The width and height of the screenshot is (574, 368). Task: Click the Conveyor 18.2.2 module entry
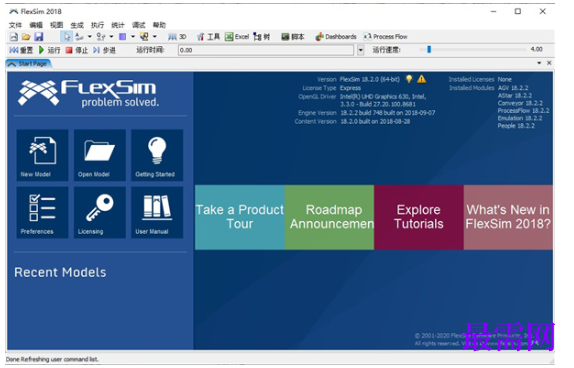(520, 103)
